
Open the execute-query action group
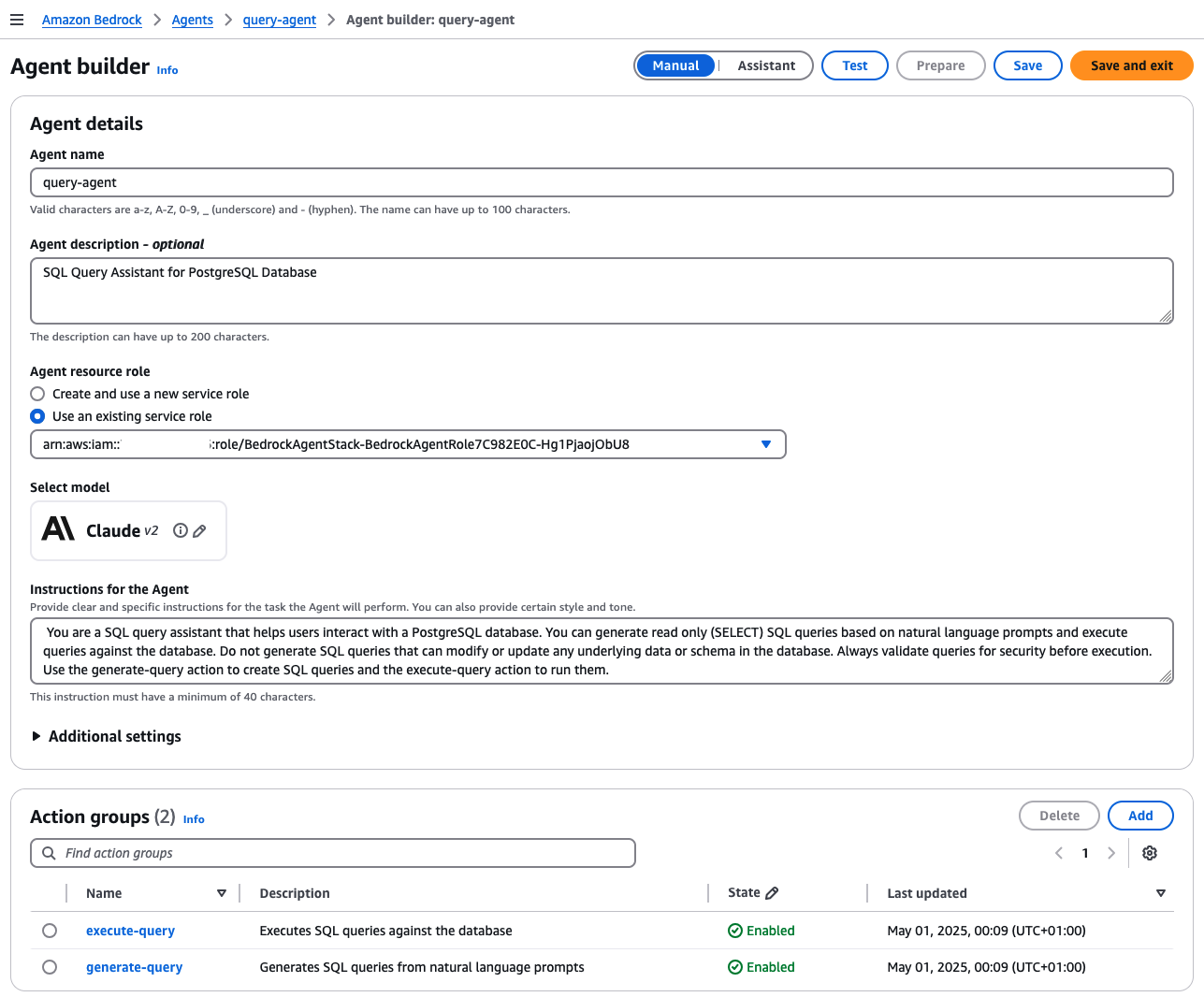(x=130, y=931)
